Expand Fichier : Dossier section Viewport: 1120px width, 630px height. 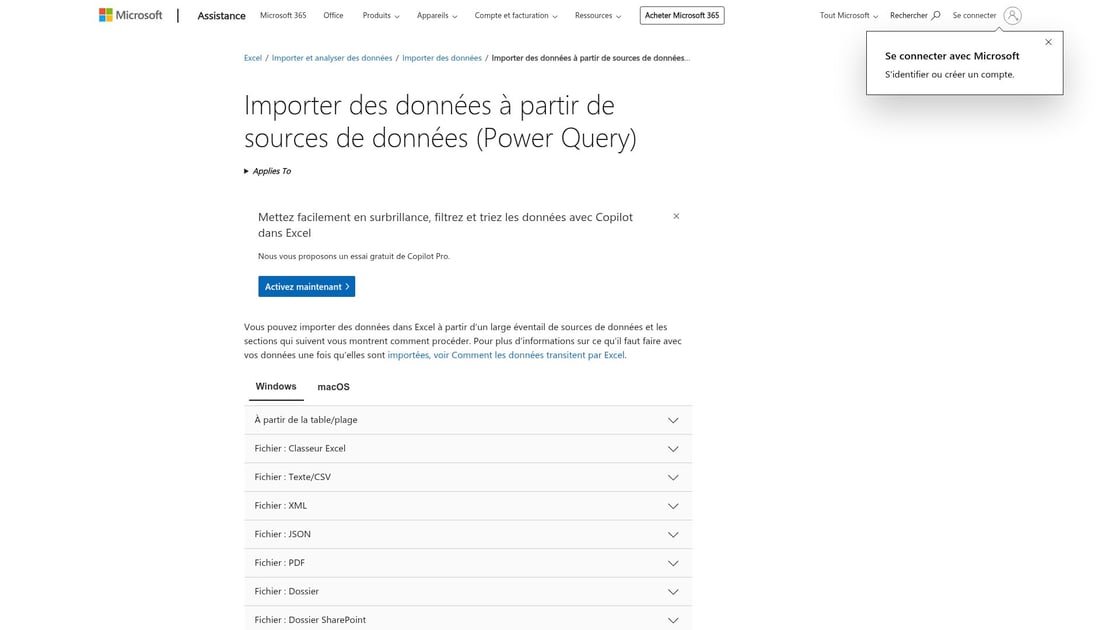[468, 591]
